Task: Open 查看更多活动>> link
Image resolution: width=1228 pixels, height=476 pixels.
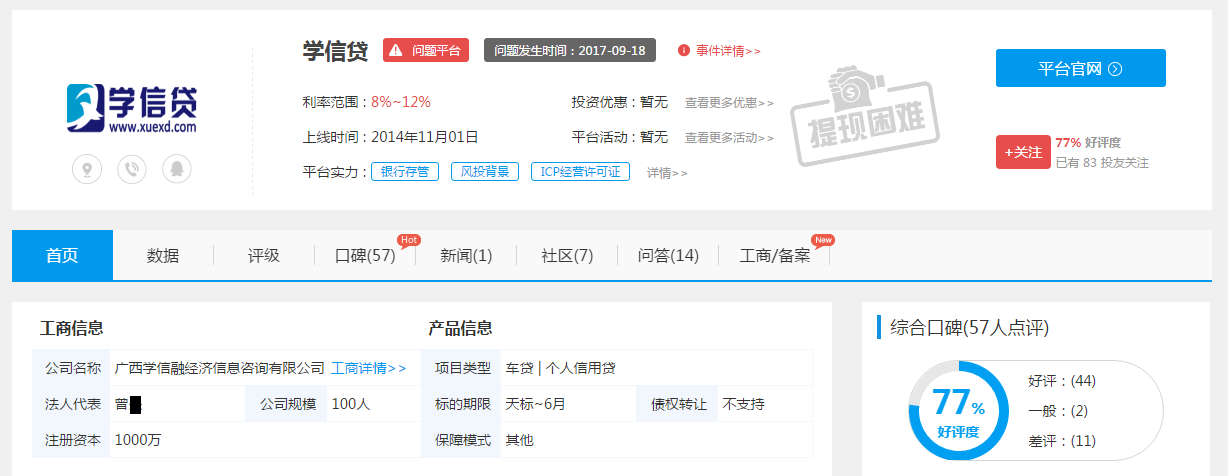Action: (730, 137)
